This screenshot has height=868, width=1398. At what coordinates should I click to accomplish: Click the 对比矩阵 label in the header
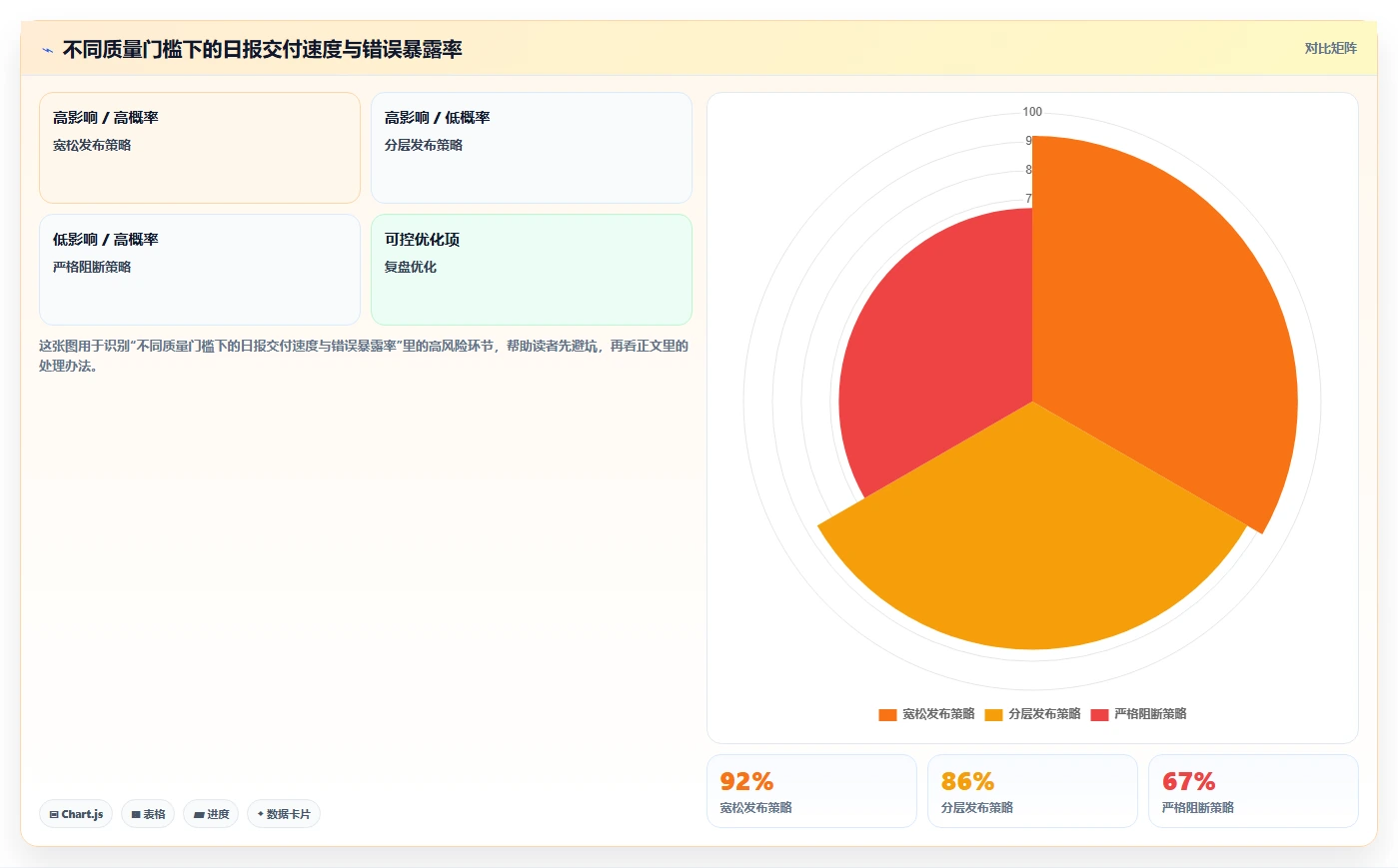coord(1330,48)
